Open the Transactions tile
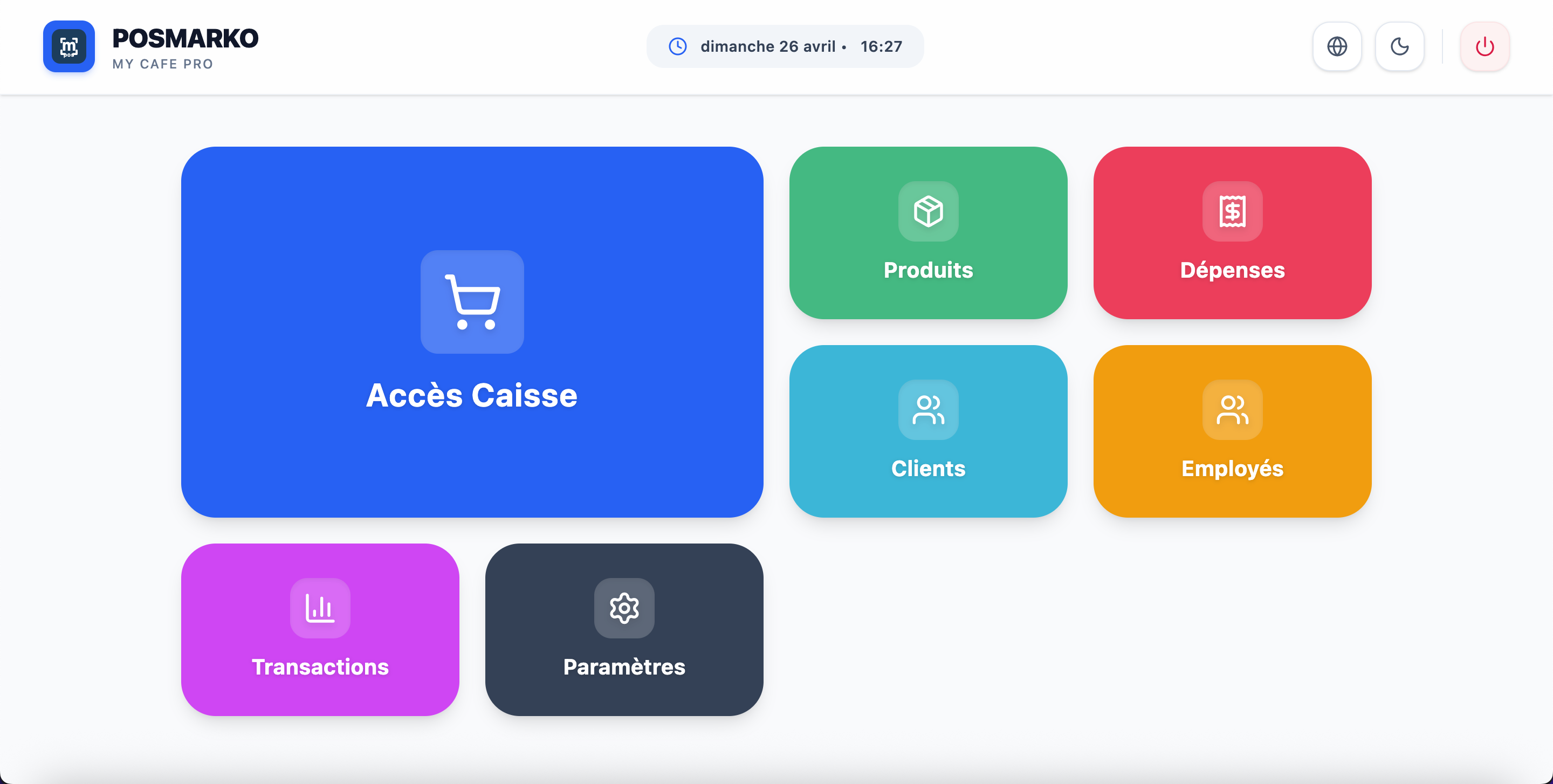The width and height of the screenshot is (1553, 784). point(320,630)
